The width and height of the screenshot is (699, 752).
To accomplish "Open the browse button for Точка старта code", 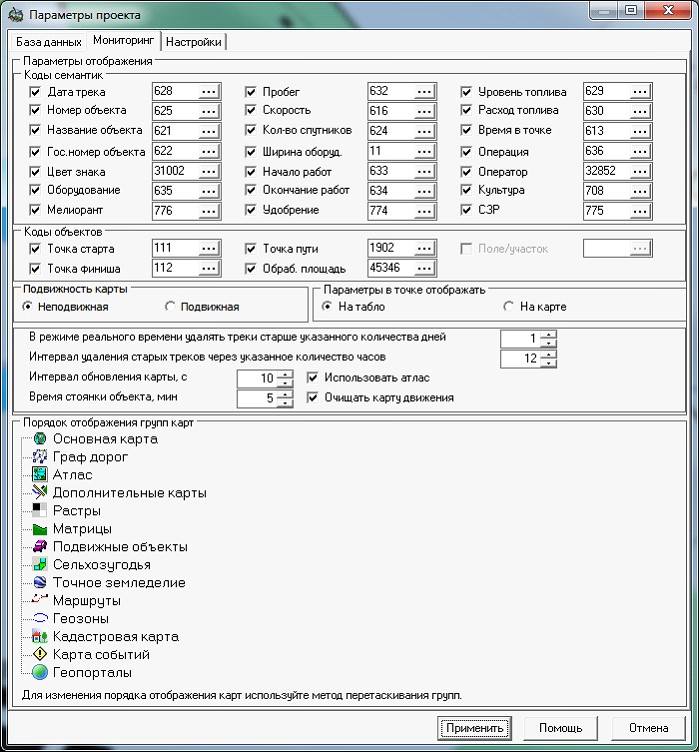I will click(x=209, y=248).
